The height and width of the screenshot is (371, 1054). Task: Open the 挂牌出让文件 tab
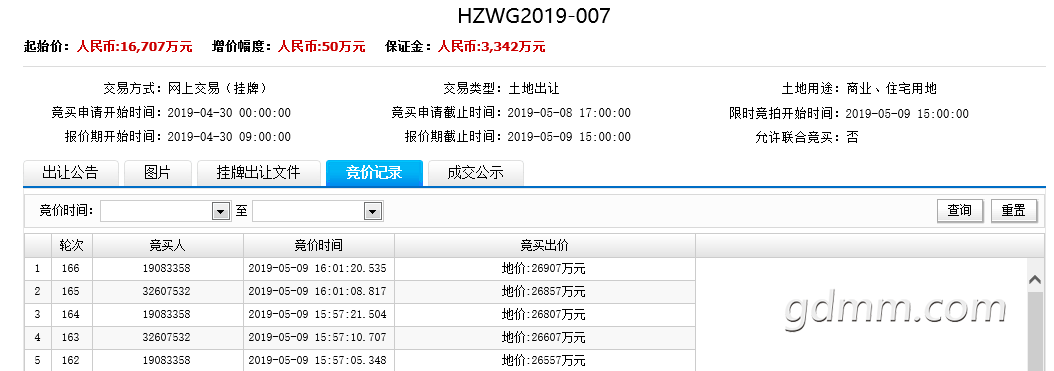coord(258,173)
